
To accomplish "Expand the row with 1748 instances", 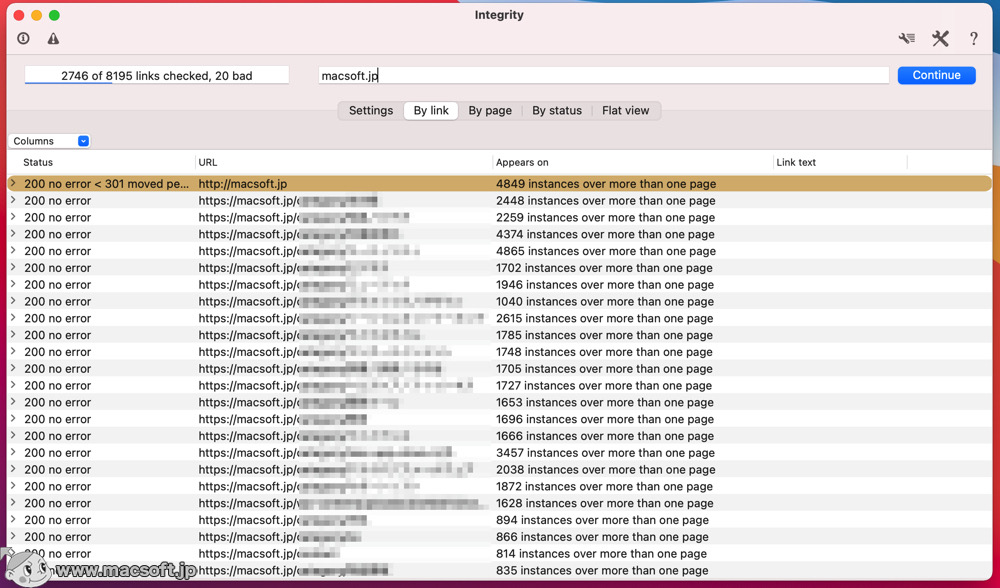I will pos(13,351).
